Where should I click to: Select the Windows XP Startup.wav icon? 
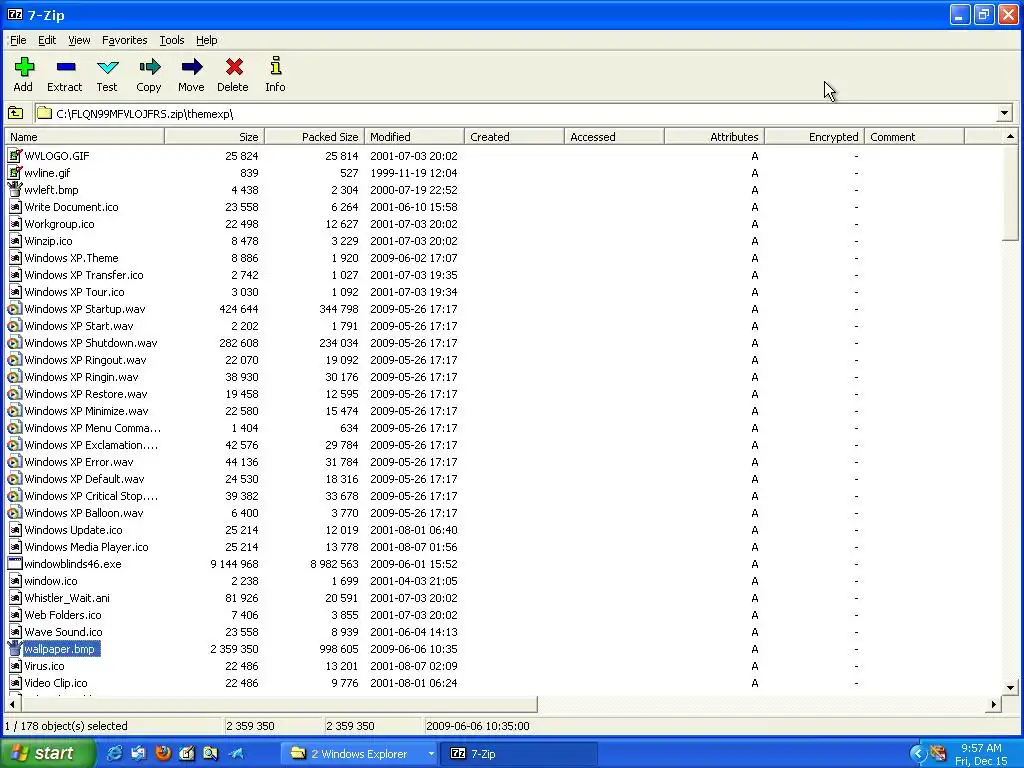(14, 309)
